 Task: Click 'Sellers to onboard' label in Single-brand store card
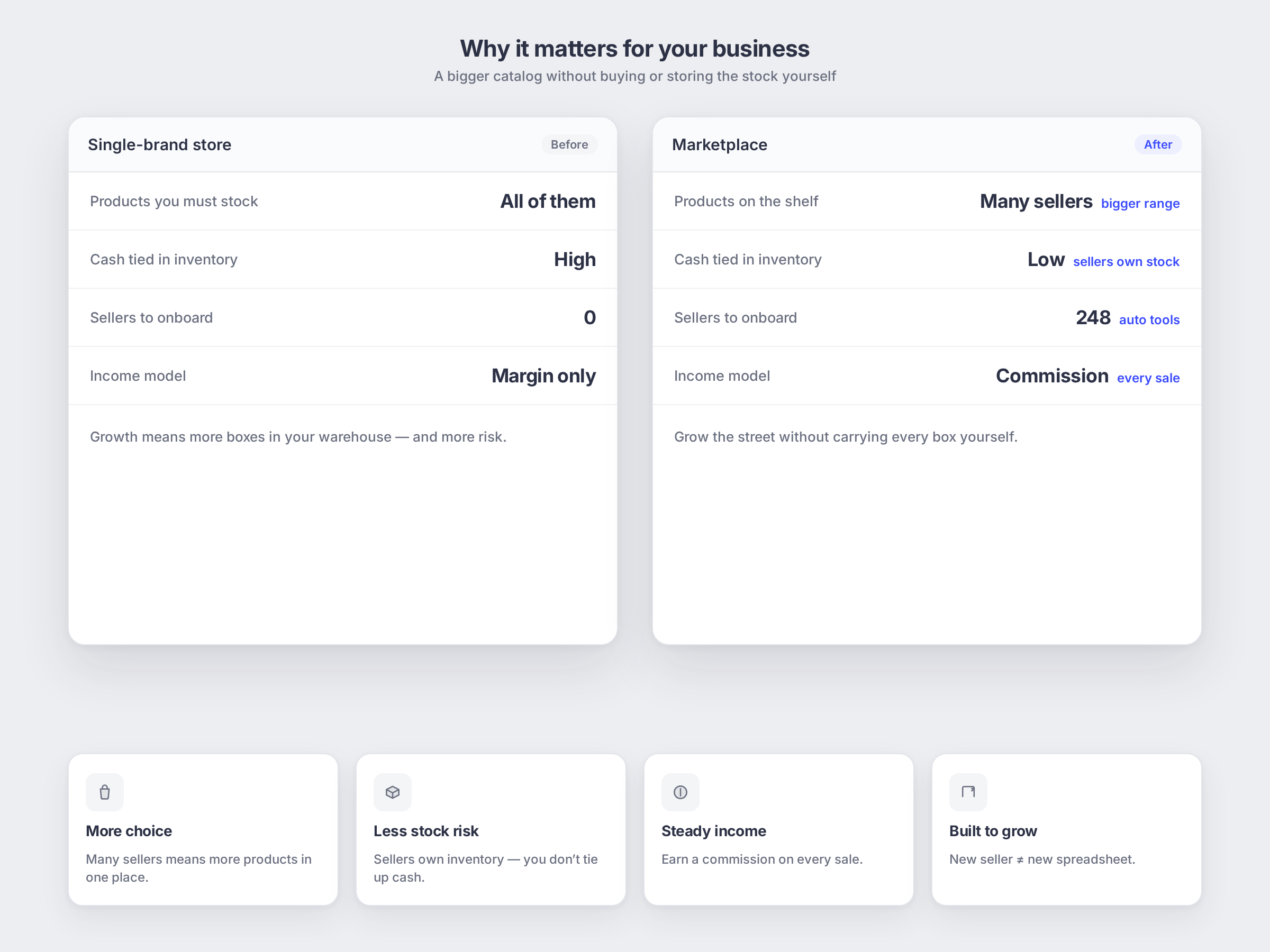pyautogui.click(x=151, y=318)
